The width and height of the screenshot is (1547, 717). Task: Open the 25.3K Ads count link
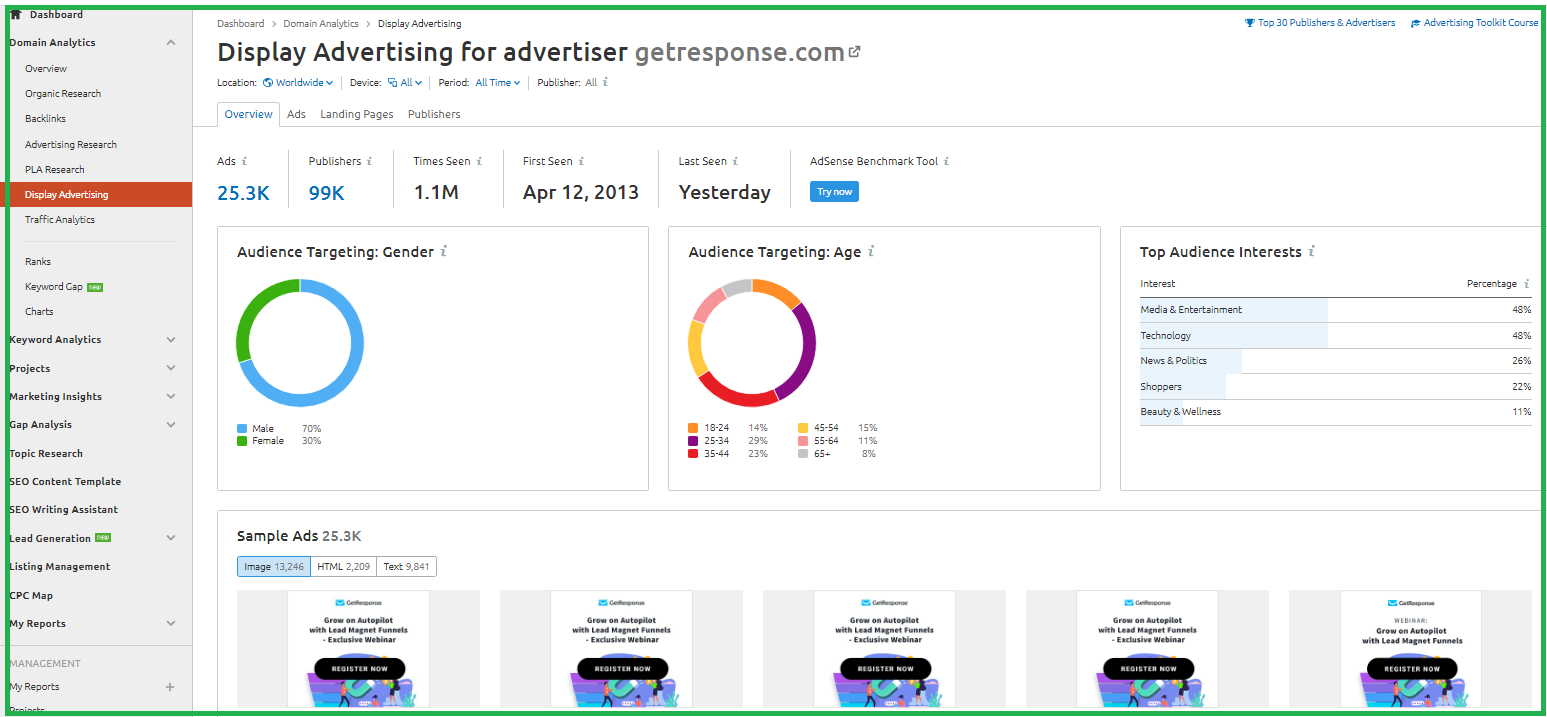tap(243, 193)
